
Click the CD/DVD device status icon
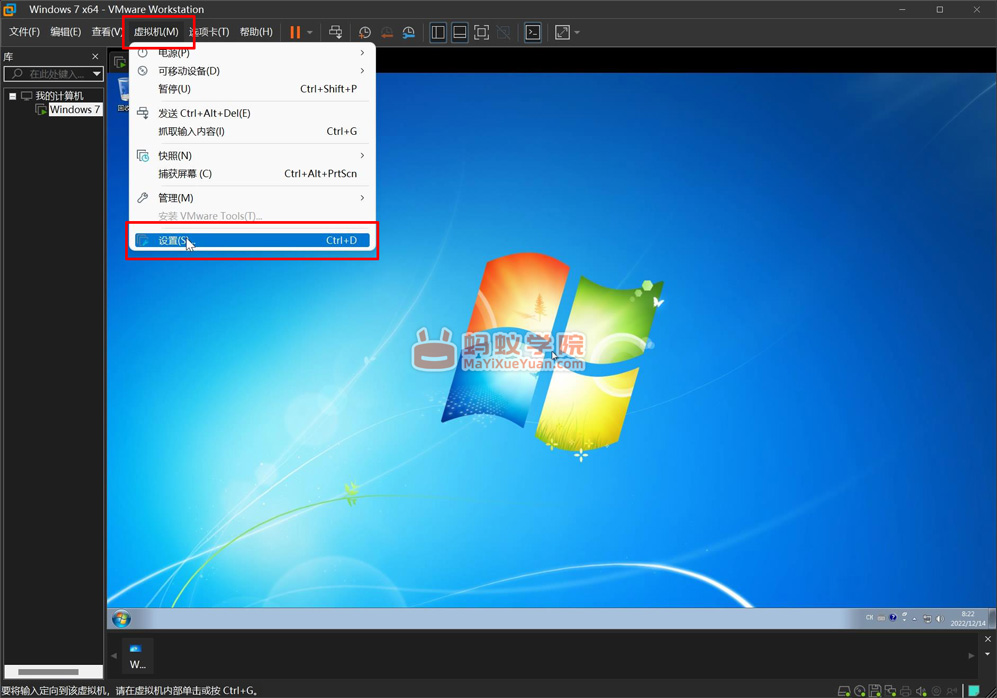pyautogui.click(x=860, y=690)
